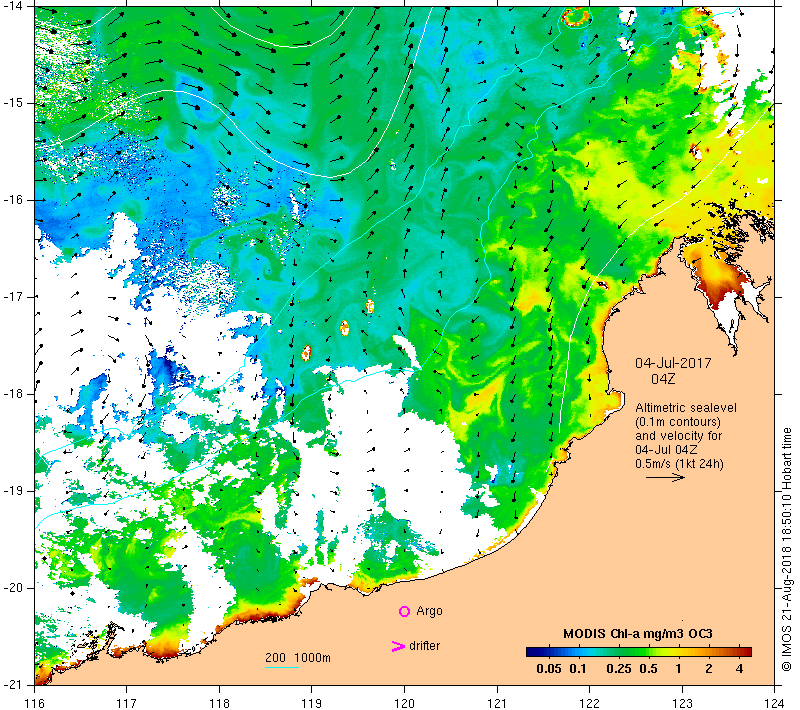Click longitude axis label '116'
Screen dimensions: 800x710
pyautogui.click(x=34, y=703)
